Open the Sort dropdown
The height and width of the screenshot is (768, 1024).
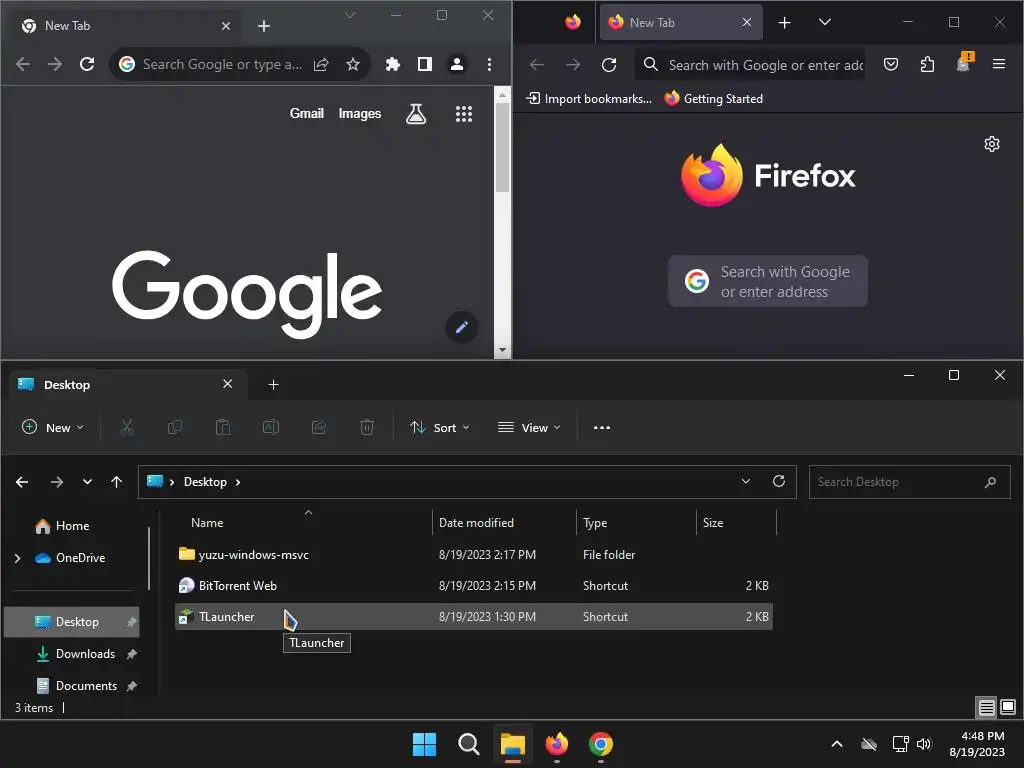pyautogui.click(x=440, y=428)
